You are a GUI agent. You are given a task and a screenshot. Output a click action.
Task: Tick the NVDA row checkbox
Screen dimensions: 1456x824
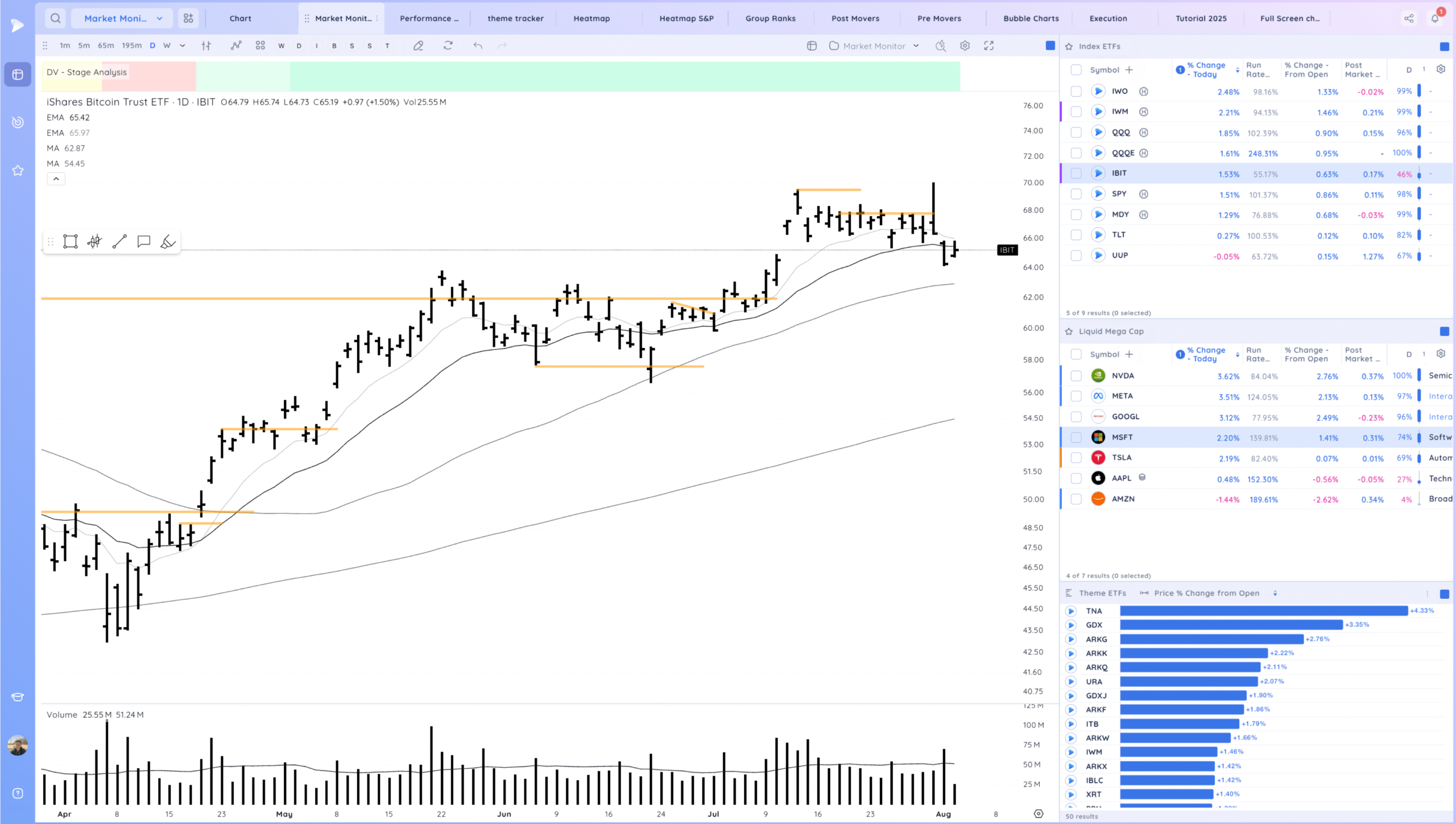[1076, 376]
